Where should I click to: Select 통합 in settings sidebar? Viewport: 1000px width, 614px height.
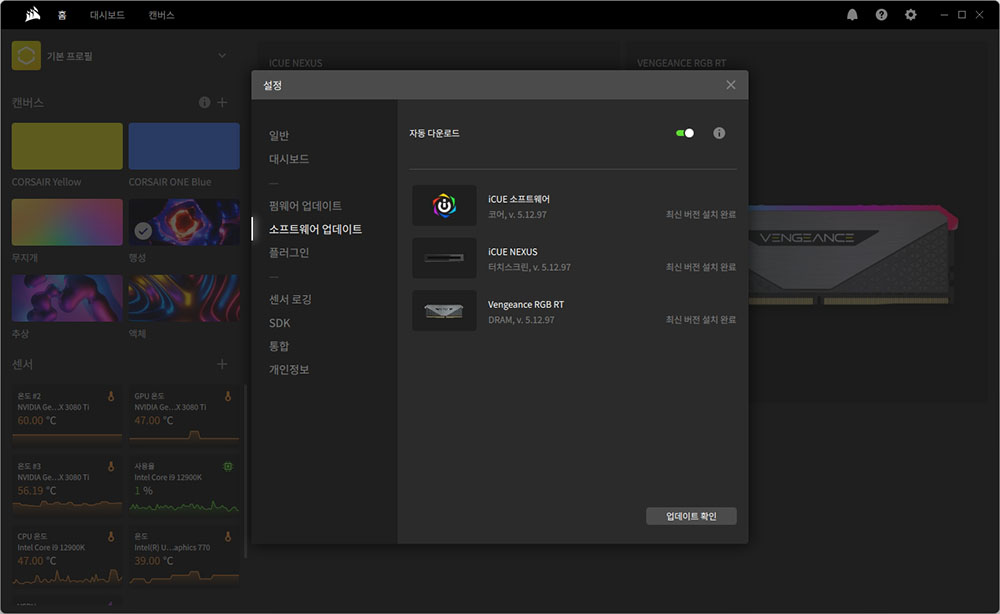(279, 346)
